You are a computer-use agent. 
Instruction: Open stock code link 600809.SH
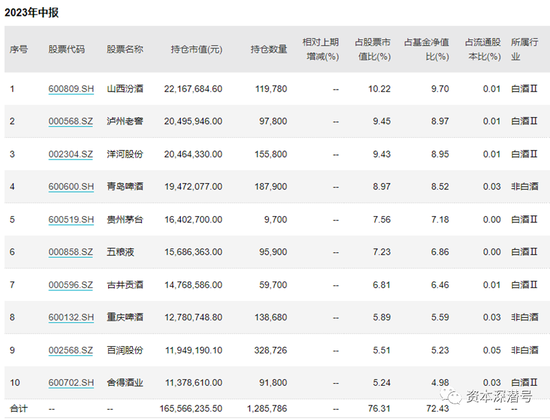click(x=71, y=89)
